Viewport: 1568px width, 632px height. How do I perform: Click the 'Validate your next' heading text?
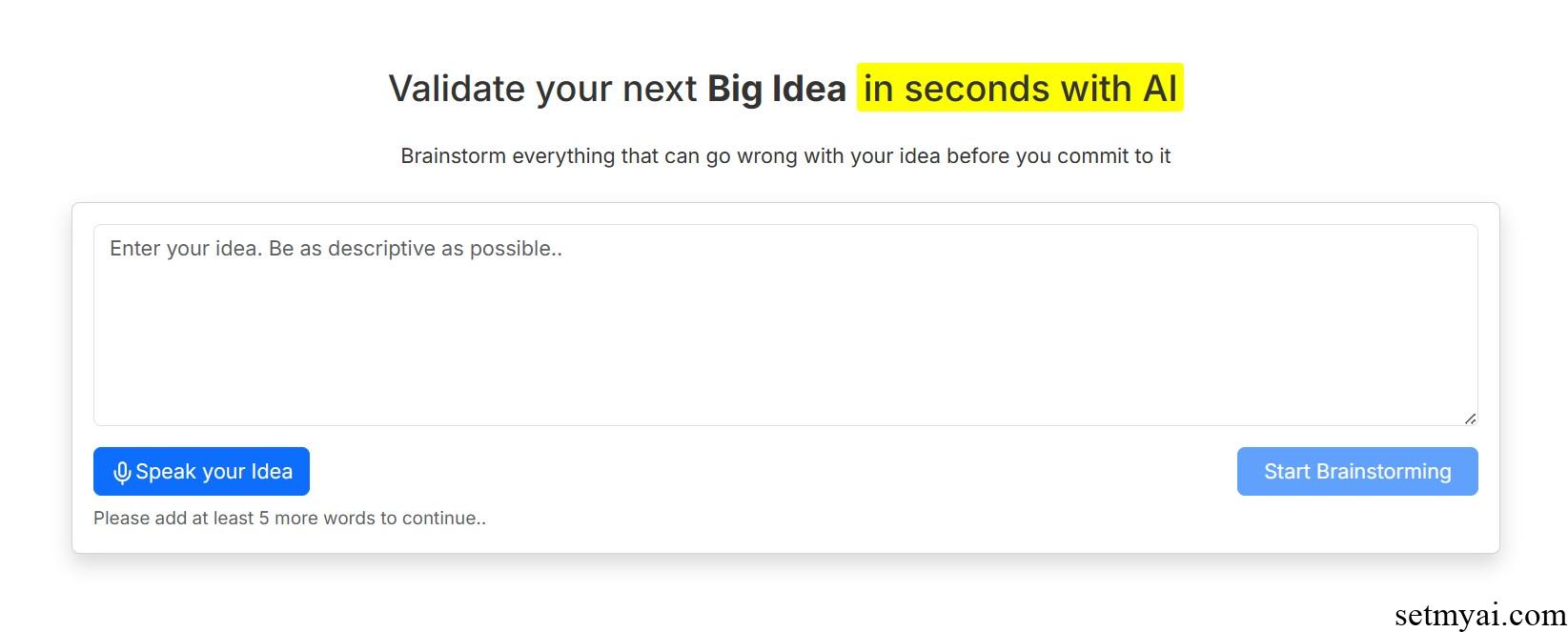[x=543, y=89]
